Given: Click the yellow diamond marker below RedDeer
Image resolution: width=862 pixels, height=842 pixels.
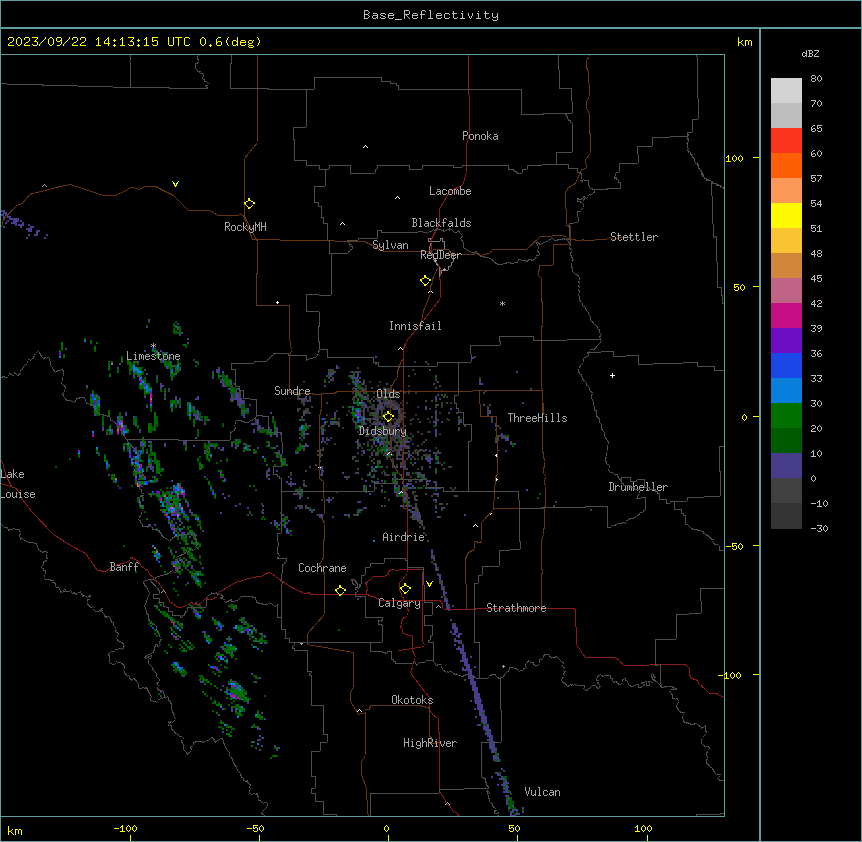Looking at the screenshot, I should pyautogui.click(x=426, y=281).
